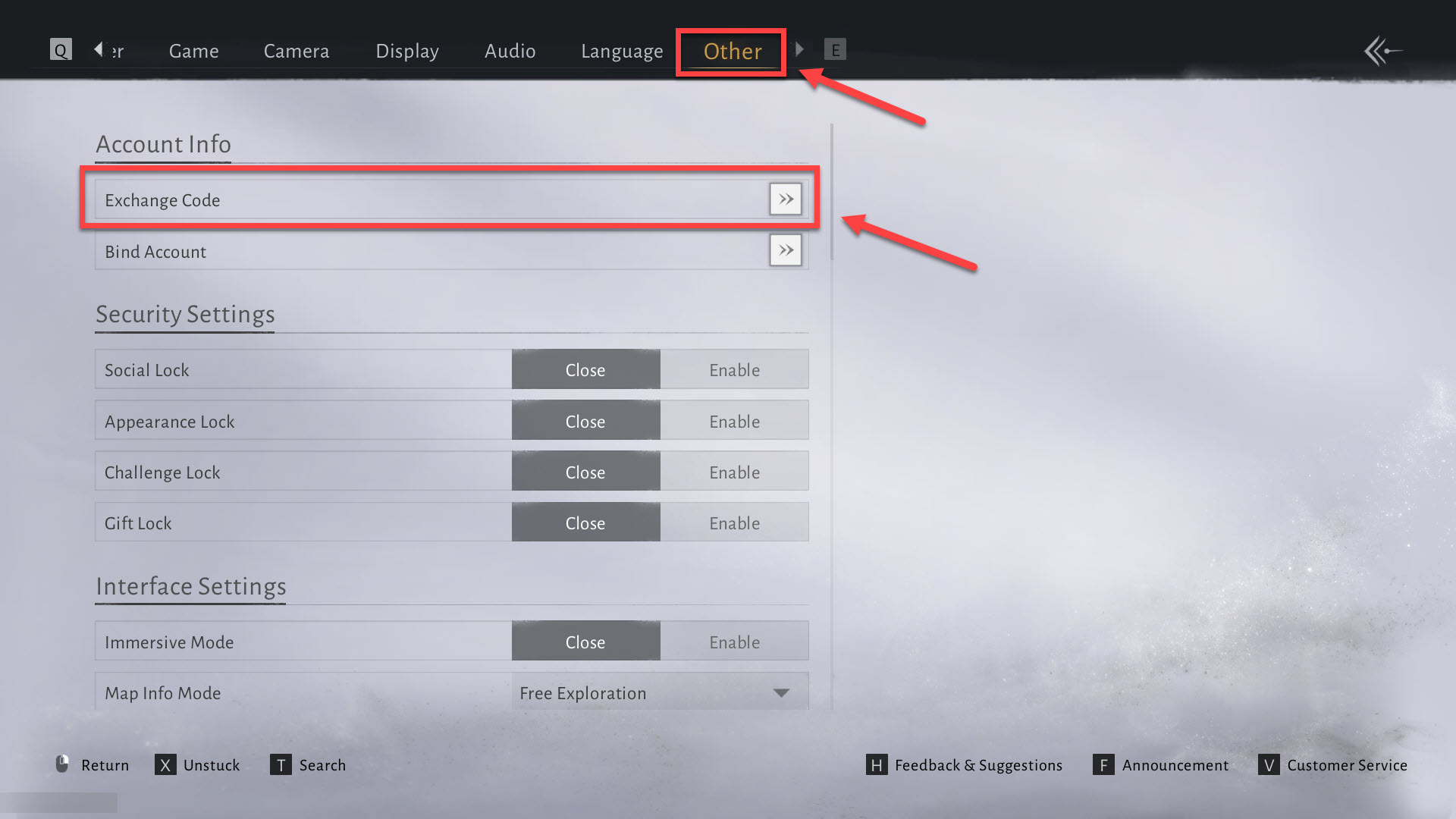The image size is (1456, 819).
Task: Enable Immersive Mode
Action: 734,642
